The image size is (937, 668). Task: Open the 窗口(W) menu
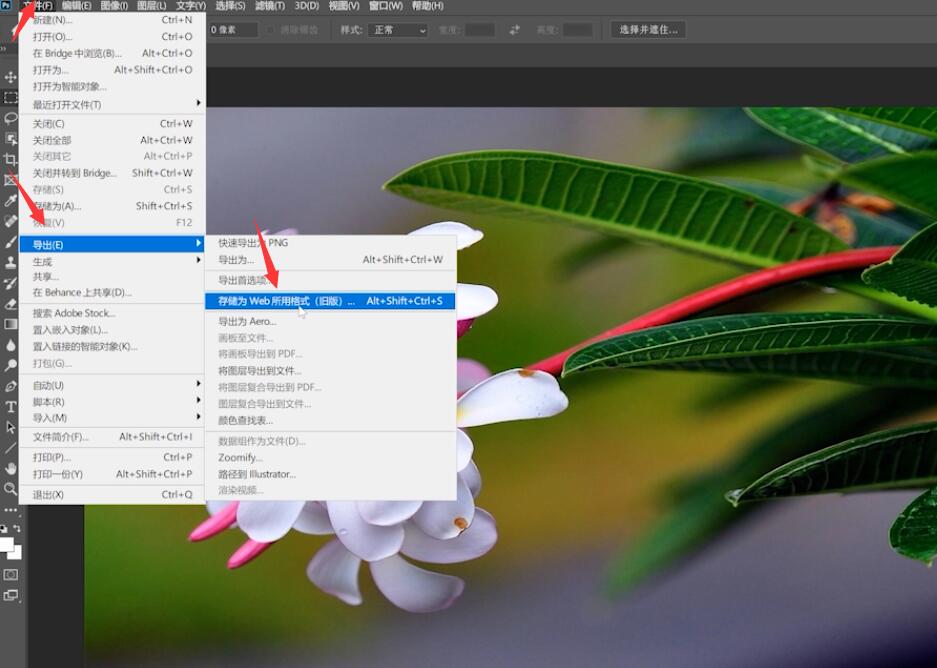coord(385,5)
